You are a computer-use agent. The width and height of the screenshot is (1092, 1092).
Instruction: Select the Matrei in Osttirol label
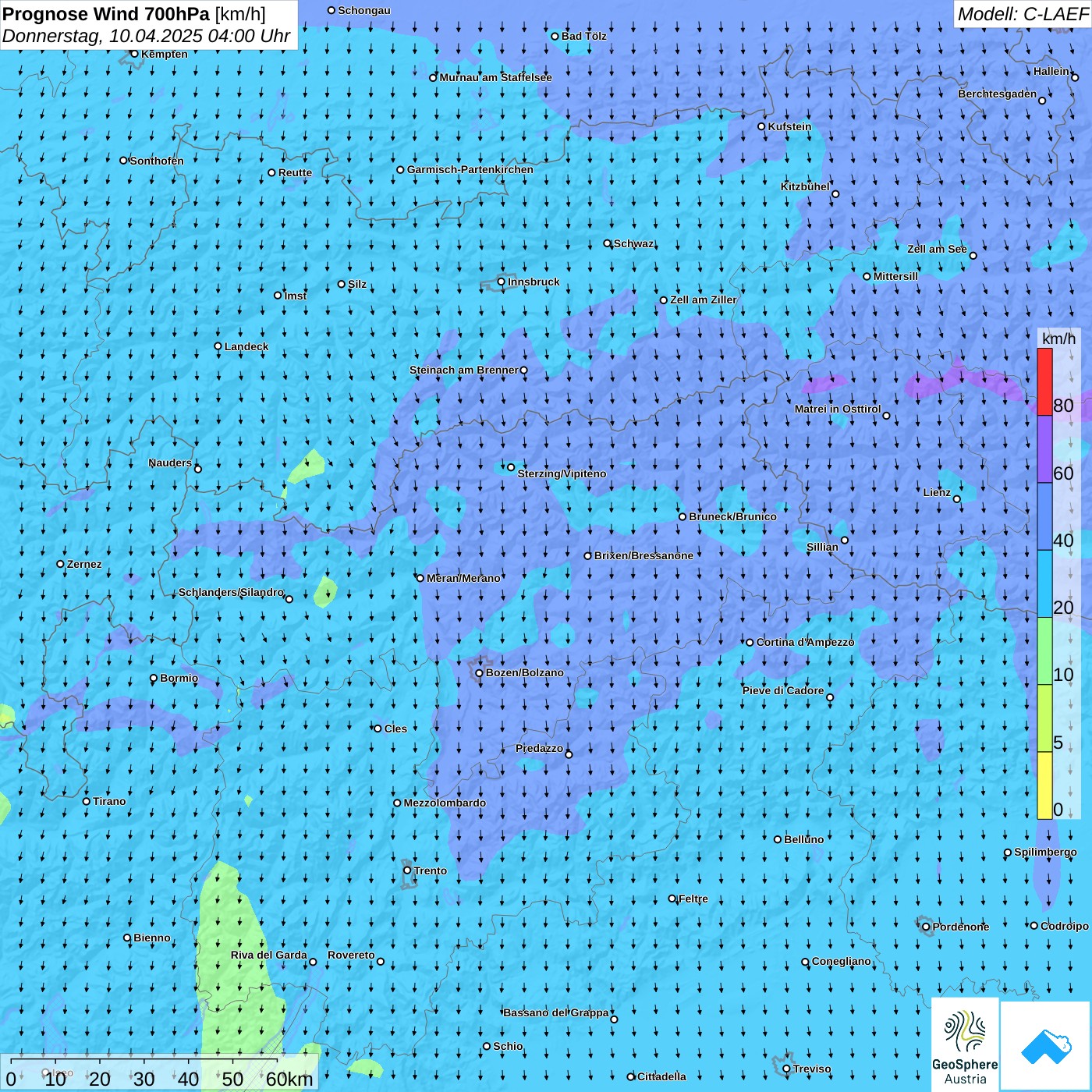tap(838, 409)
